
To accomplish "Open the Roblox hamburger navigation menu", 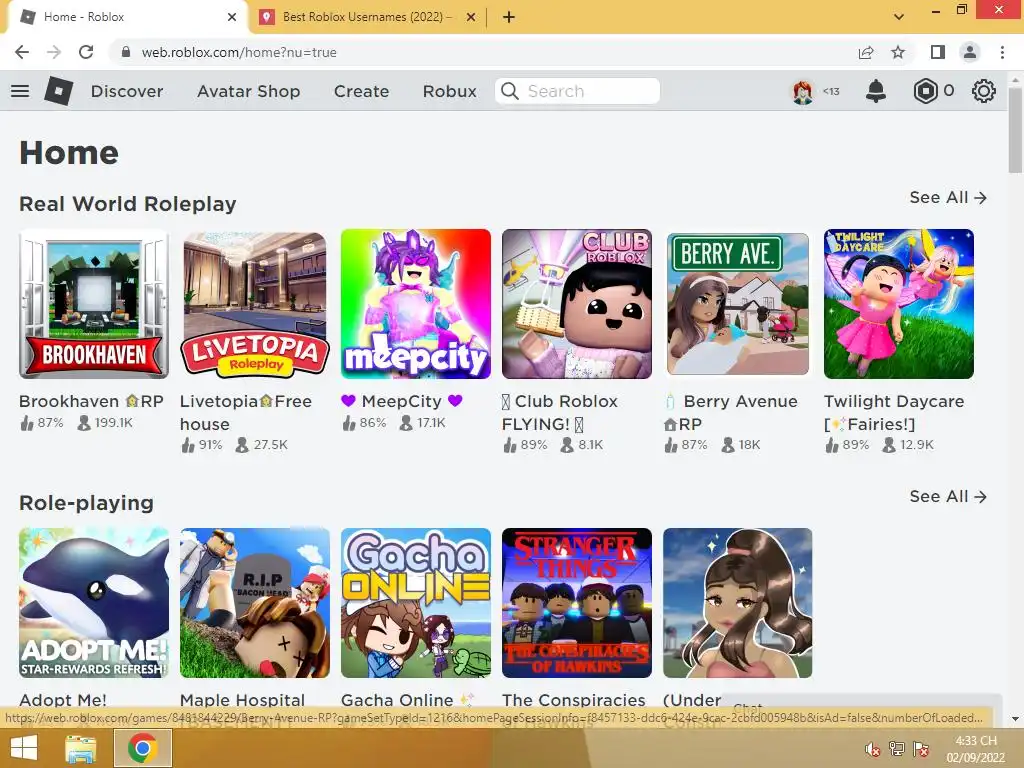I will point(20,91).
